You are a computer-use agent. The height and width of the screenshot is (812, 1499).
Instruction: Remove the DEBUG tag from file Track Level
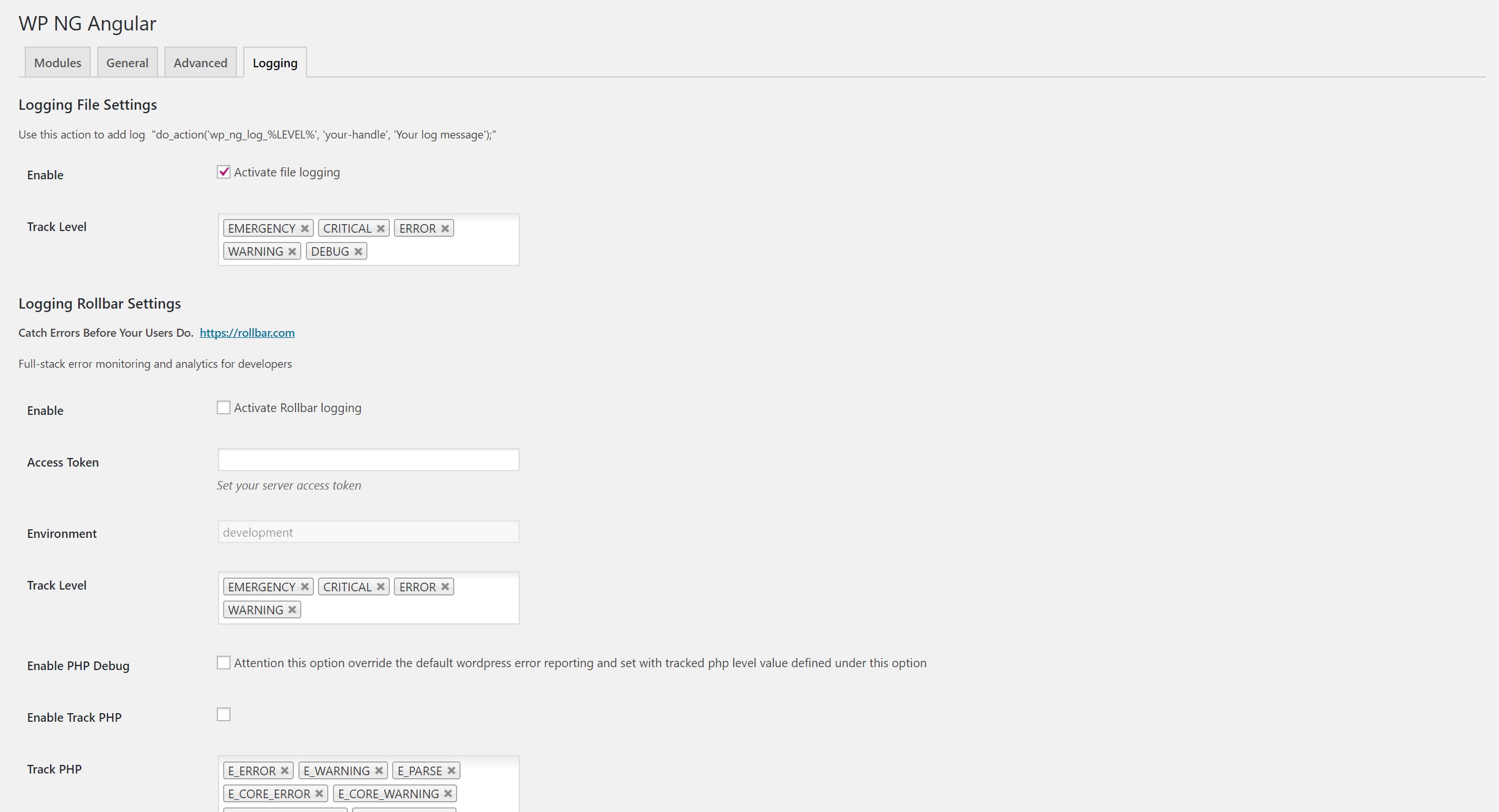coord(358,251)
